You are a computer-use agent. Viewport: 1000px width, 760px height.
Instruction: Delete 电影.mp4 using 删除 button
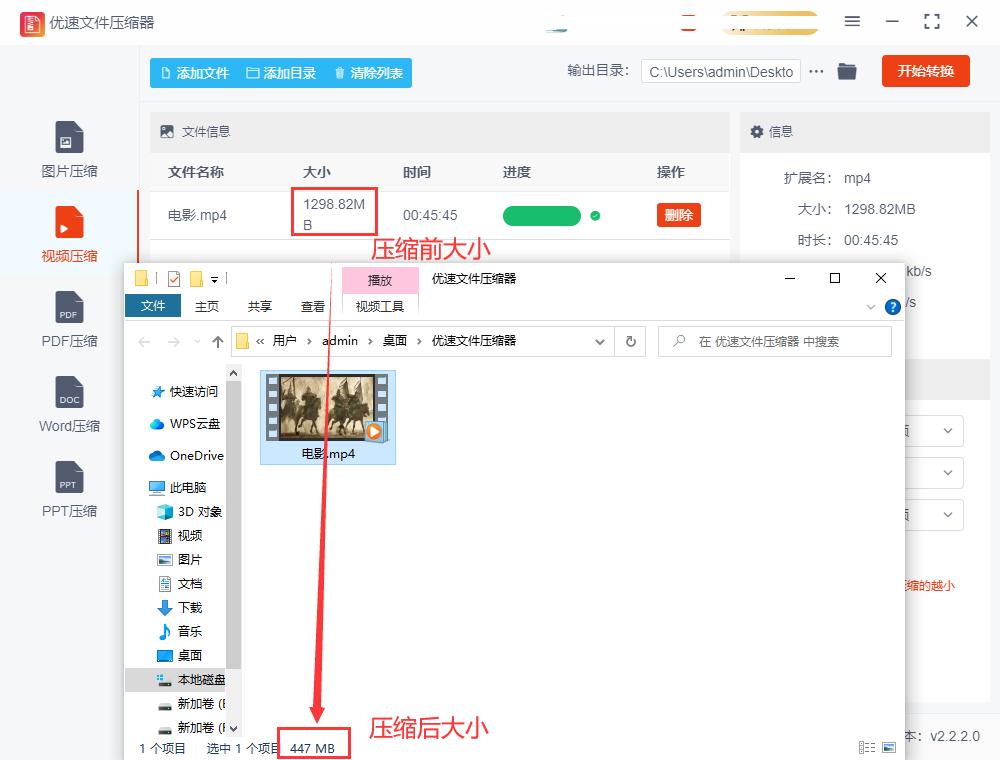[678, 215]
